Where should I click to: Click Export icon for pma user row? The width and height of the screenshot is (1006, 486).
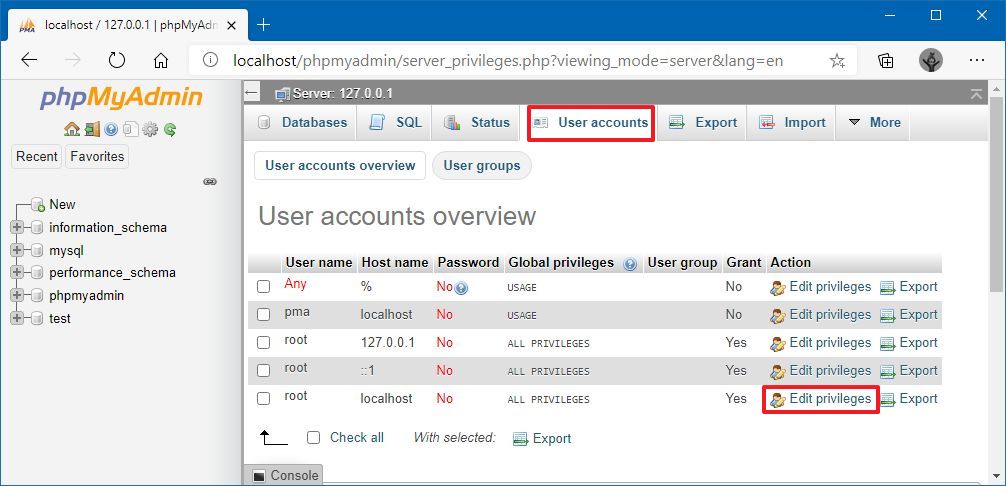[887, 315]
